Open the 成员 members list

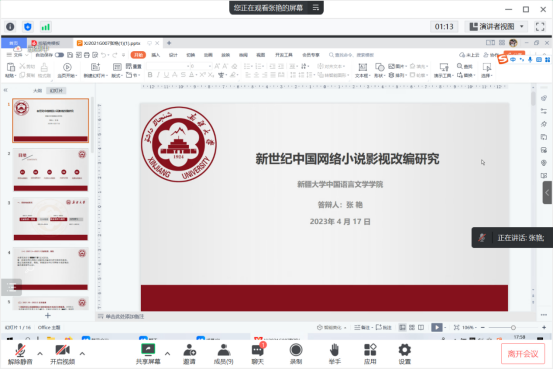coord(224,354)
